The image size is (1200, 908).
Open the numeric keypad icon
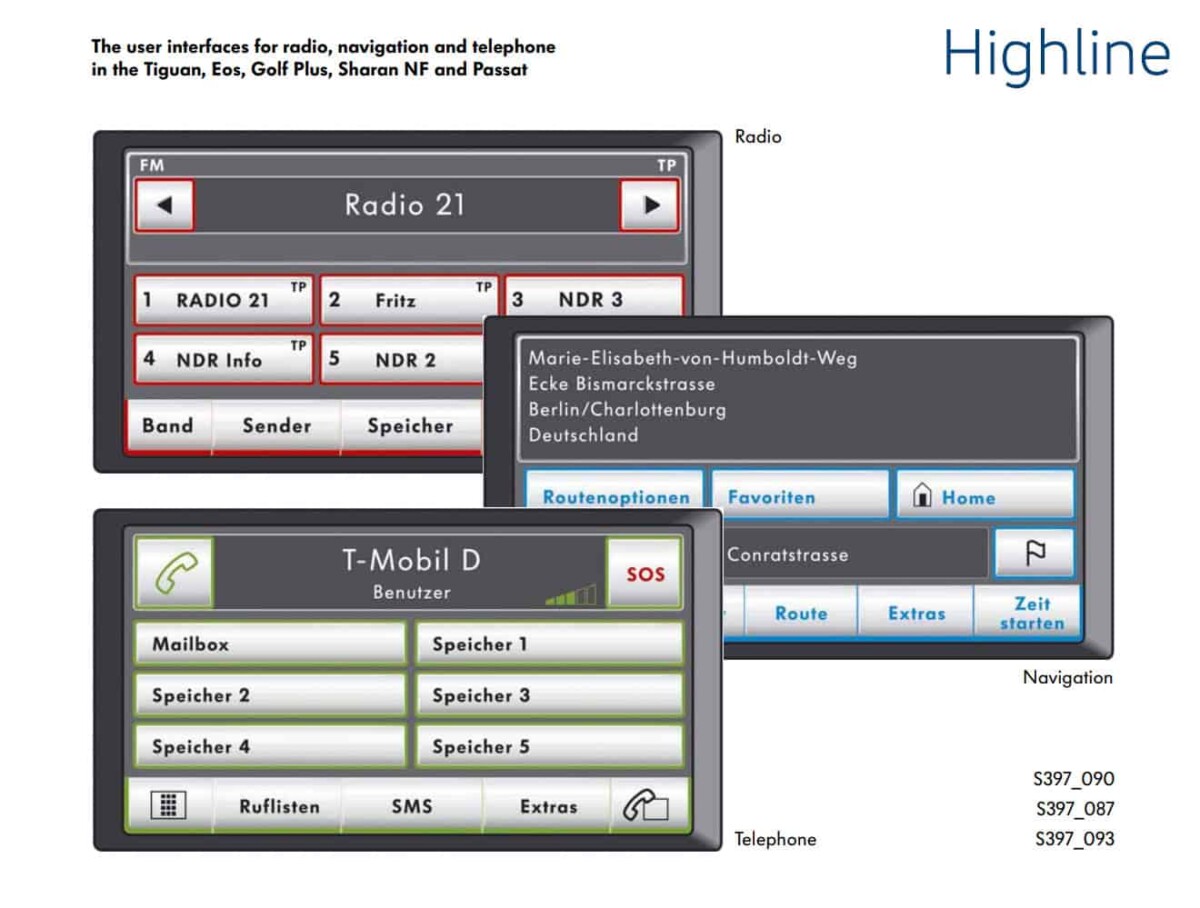pyautogui.click(x=168, y=806)
